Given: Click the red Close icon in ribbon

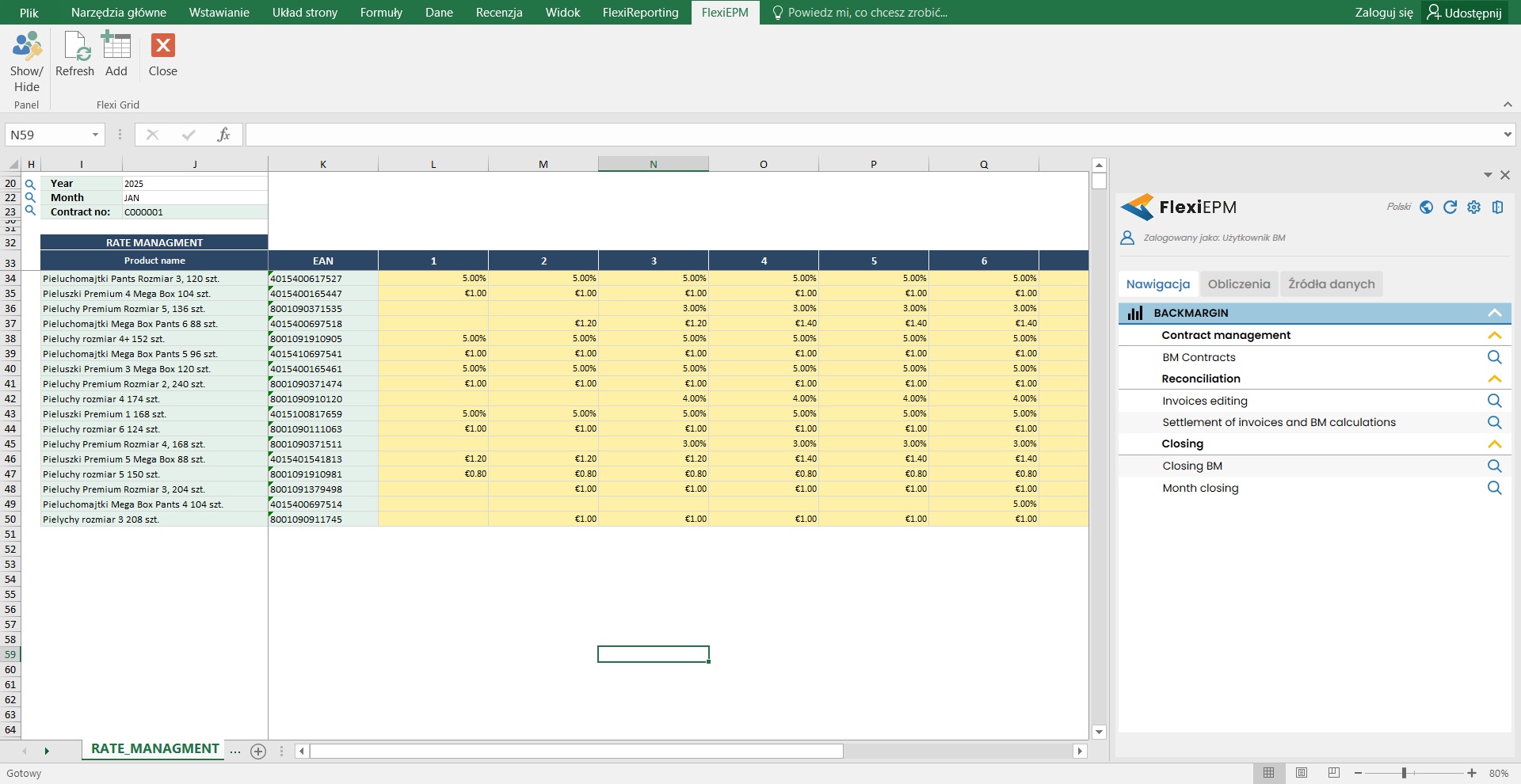Looking at the screenshot, I should 163,46.
